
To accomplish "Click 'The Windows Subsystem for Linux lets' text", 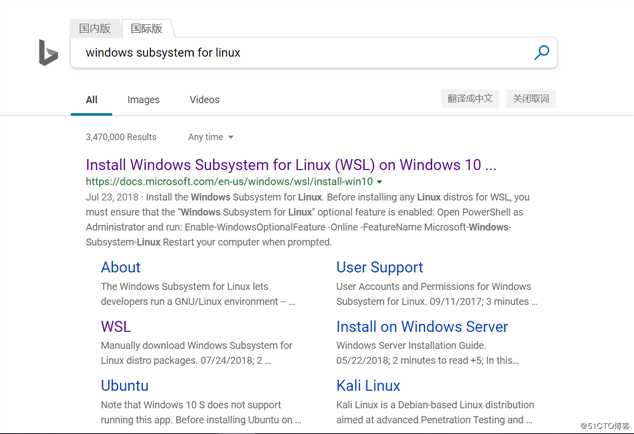I will [x=184, y=286].
